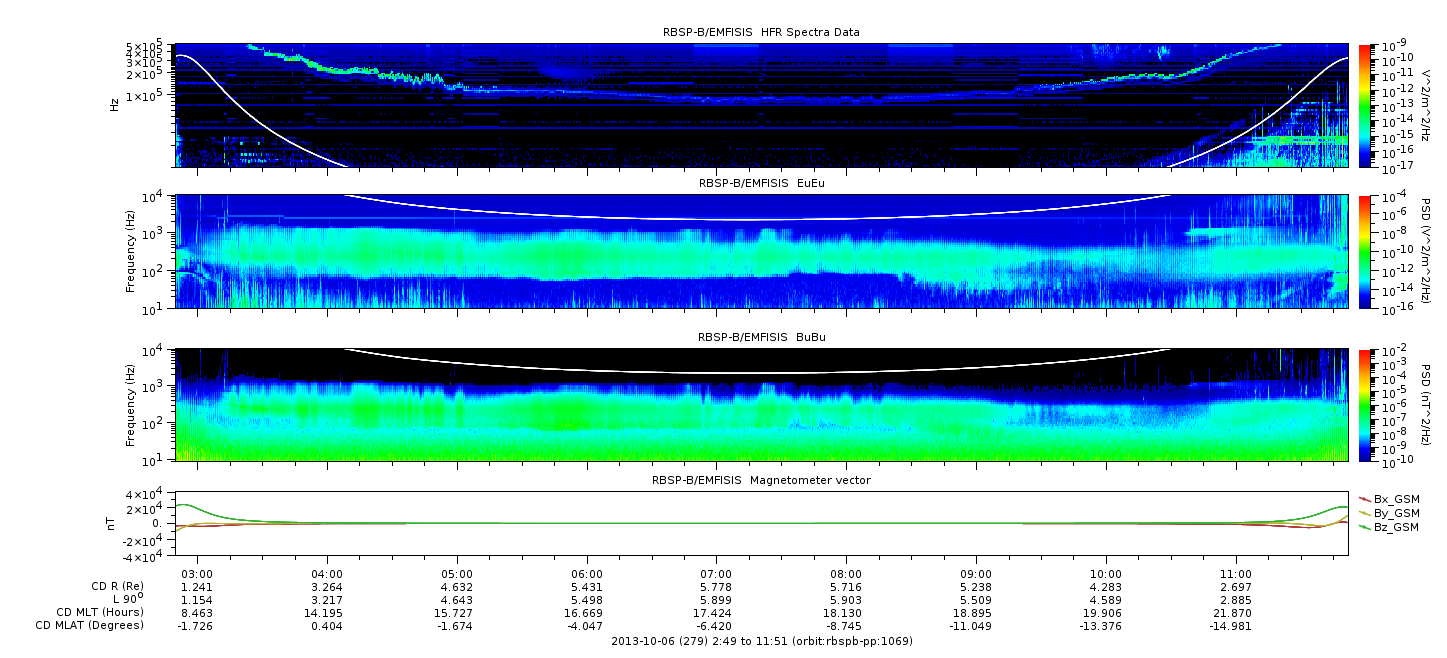This screenshot has height=658, width=1447.
Task: Click the Magnetometer vector panel title
Action: click(x=761, y=480)
